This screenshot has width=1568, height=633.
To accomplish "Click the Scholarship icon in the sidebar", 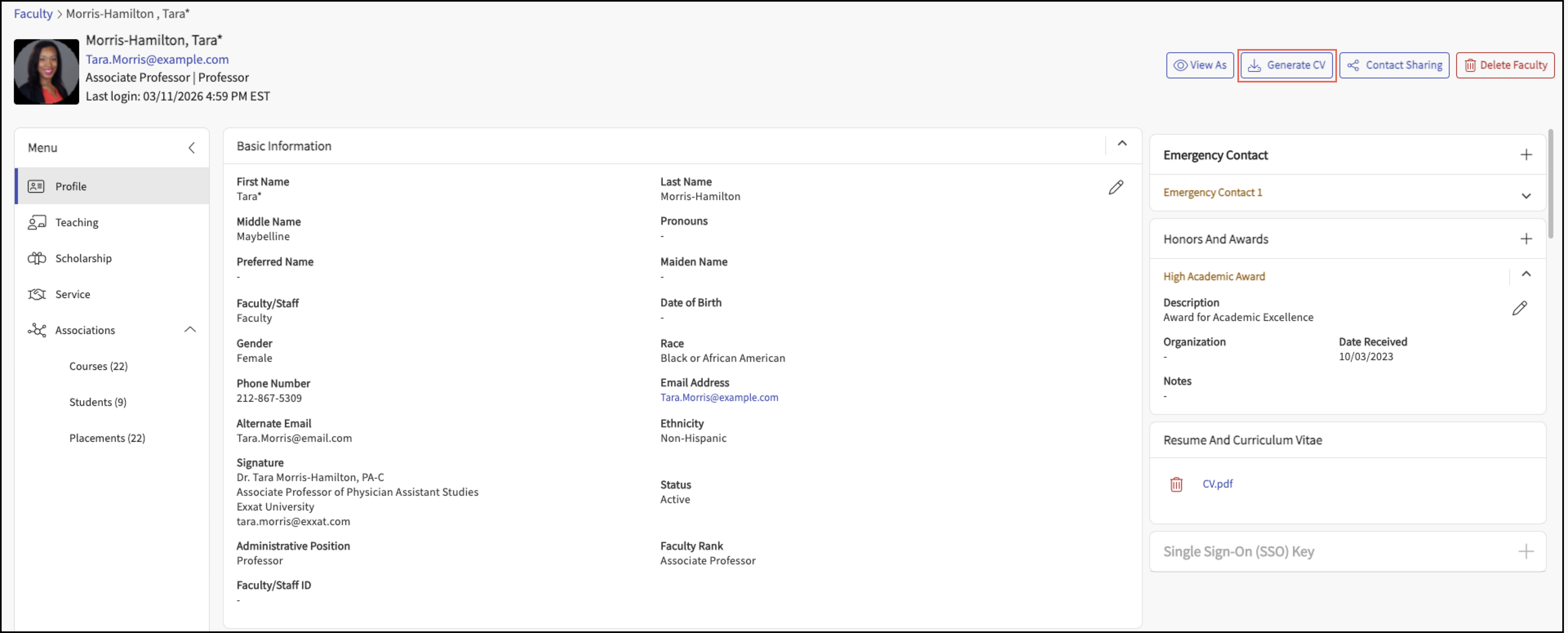I will [36, 259].
